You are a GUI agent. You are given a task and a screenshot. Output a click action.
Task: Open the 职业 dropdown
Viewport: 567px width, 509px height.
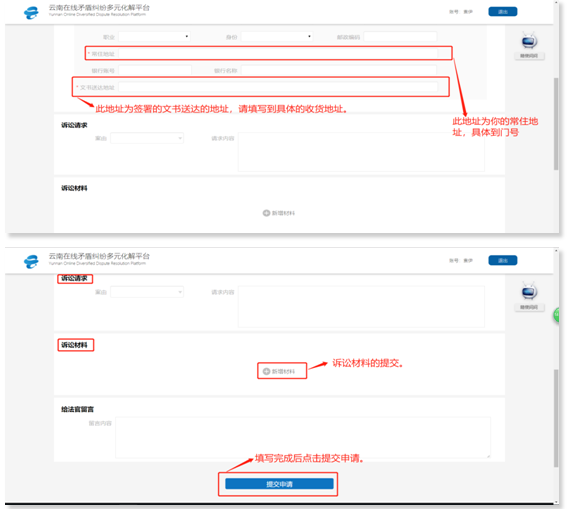coord(154,37)
